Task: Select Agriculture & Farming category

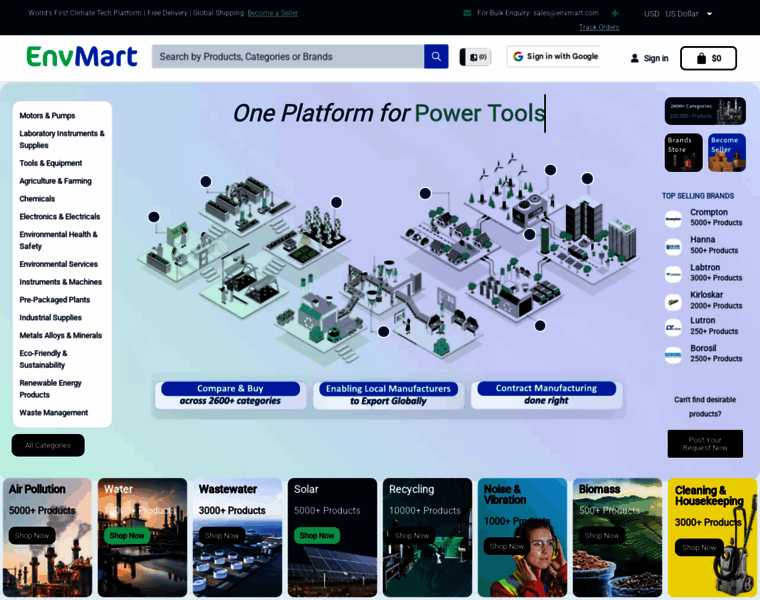Action: pos(55,181)
